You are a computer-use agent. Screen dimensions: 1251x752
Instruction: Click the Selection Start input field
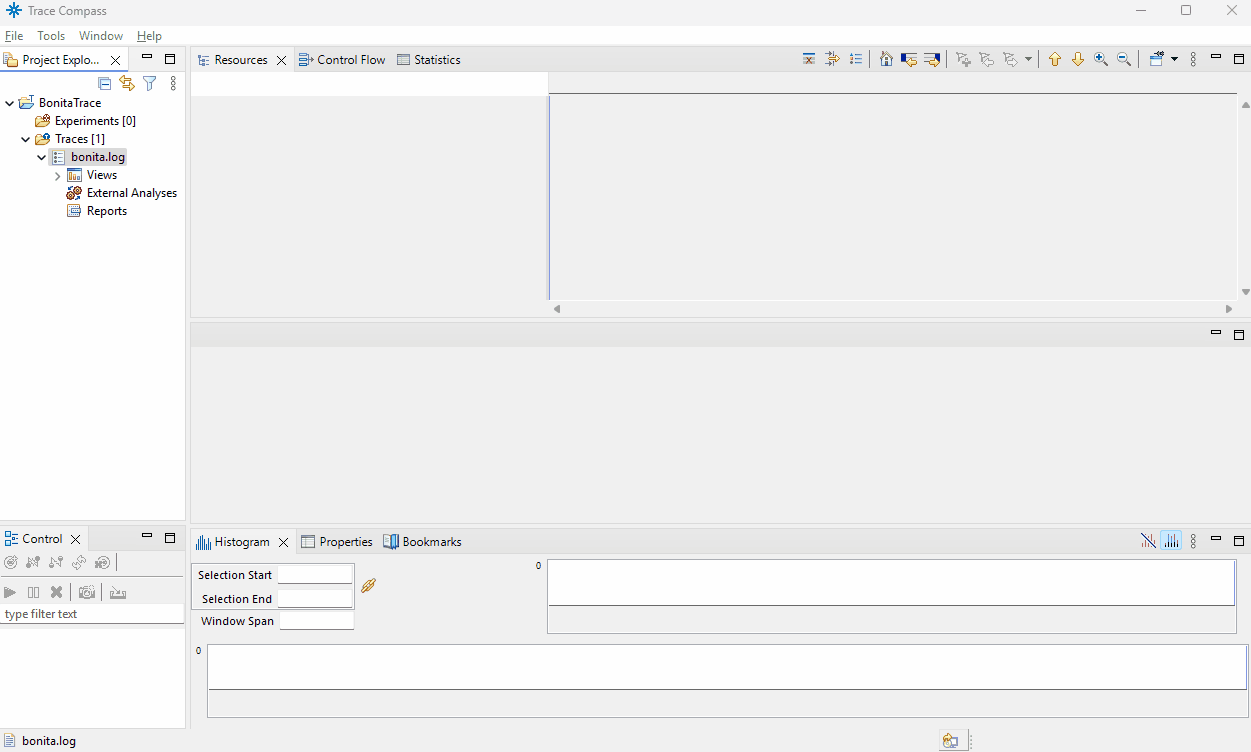click(x=315, y=575)
